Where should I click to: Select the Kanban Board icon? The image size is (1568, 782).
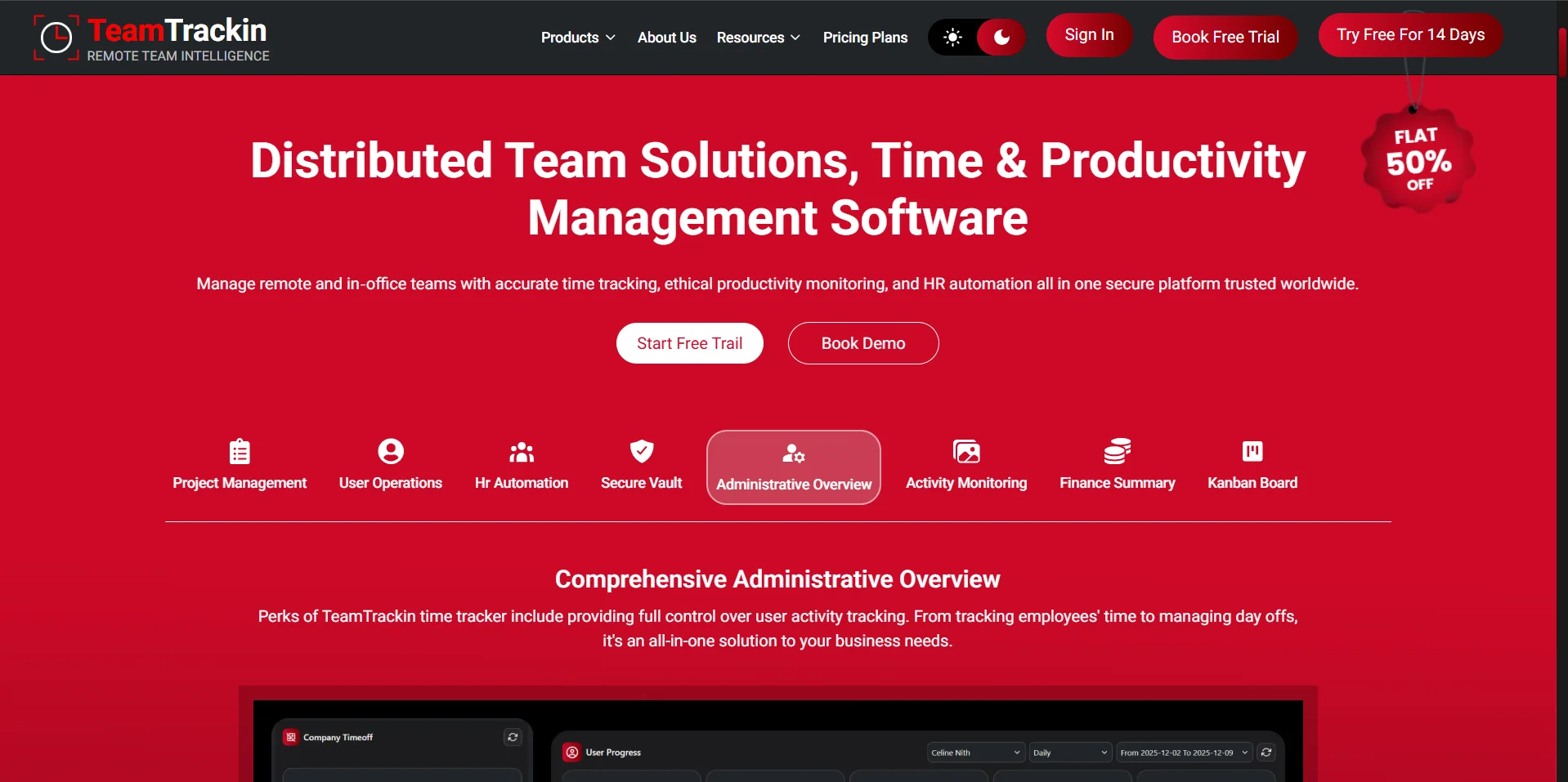coord(1252,451)
